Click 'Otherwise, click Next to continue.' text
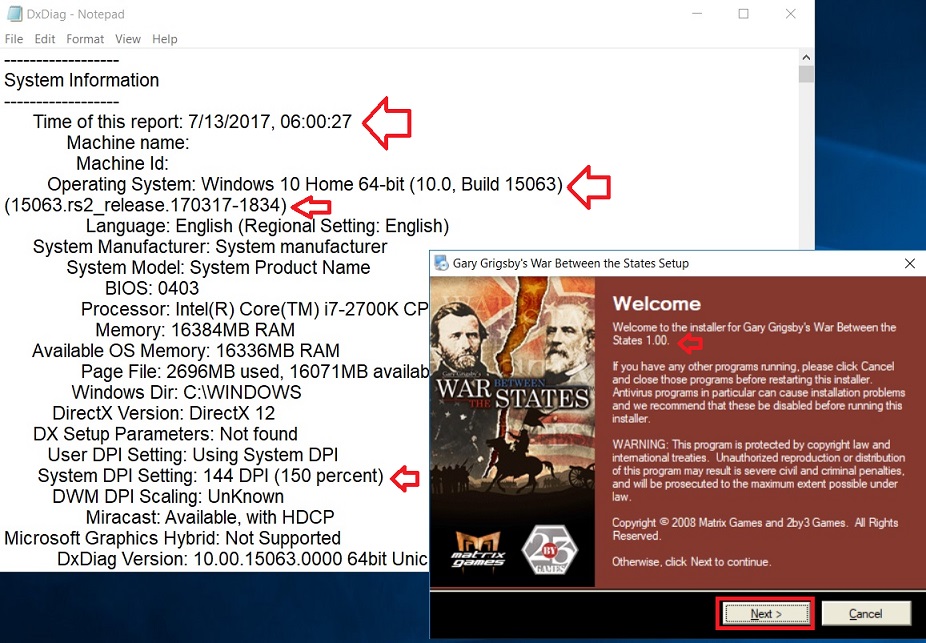 tap(692, 562)
